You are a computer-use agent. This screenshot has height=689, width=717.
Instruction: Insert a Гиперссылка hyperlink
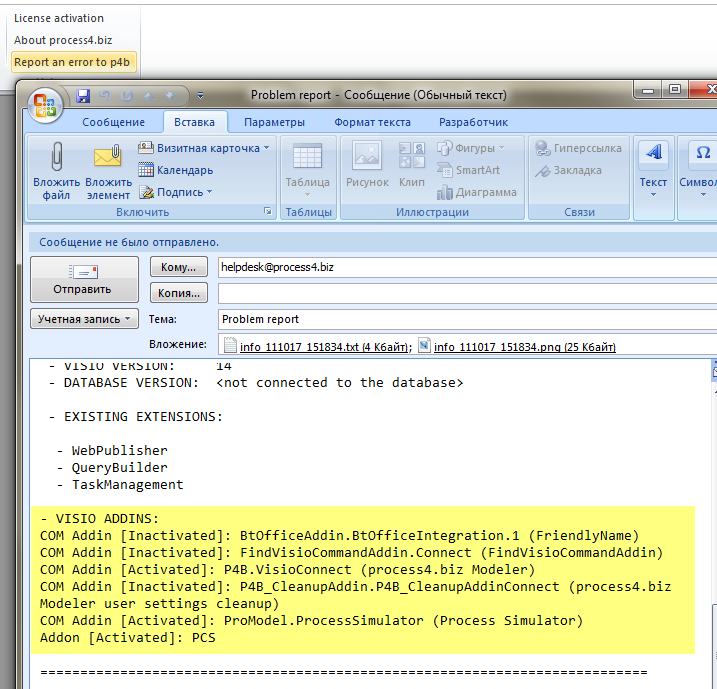coord(578,148)
